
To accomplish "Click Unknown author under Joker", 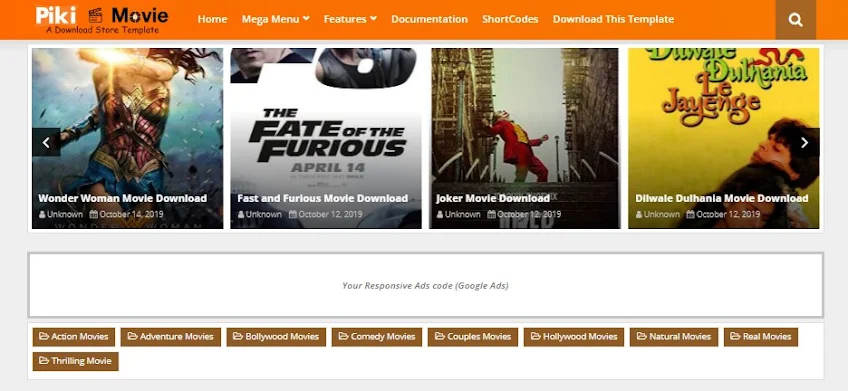I will [458, 214].
